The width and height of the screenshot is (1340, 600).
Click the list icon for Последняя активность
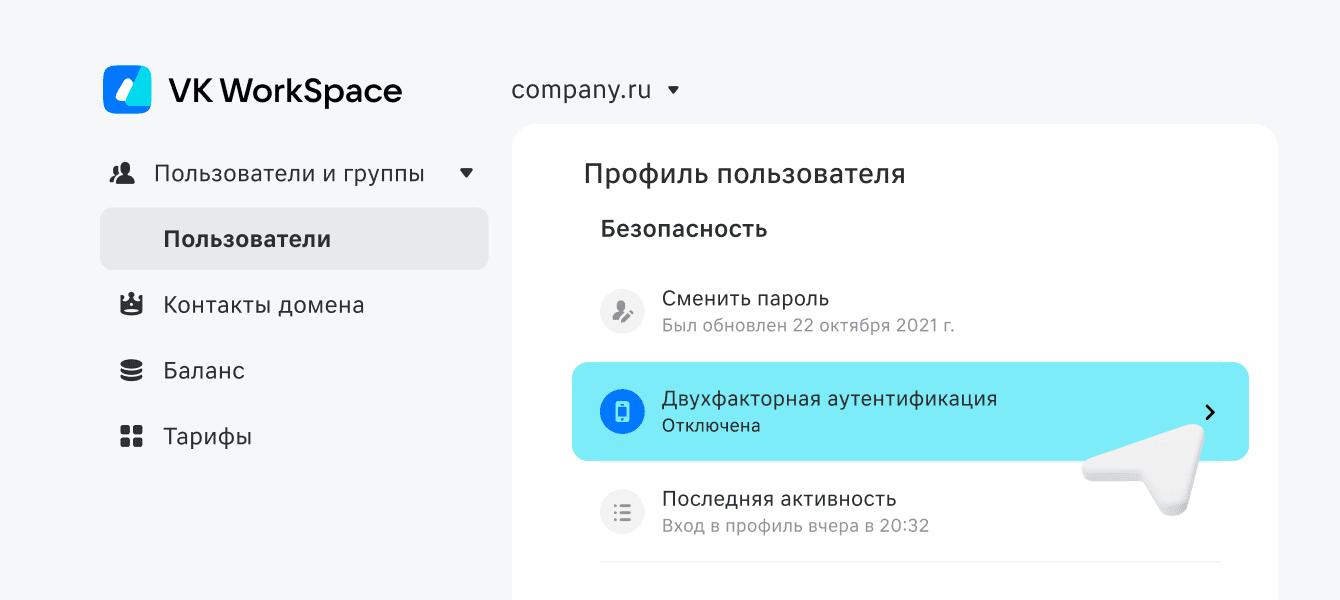point(622,512)
